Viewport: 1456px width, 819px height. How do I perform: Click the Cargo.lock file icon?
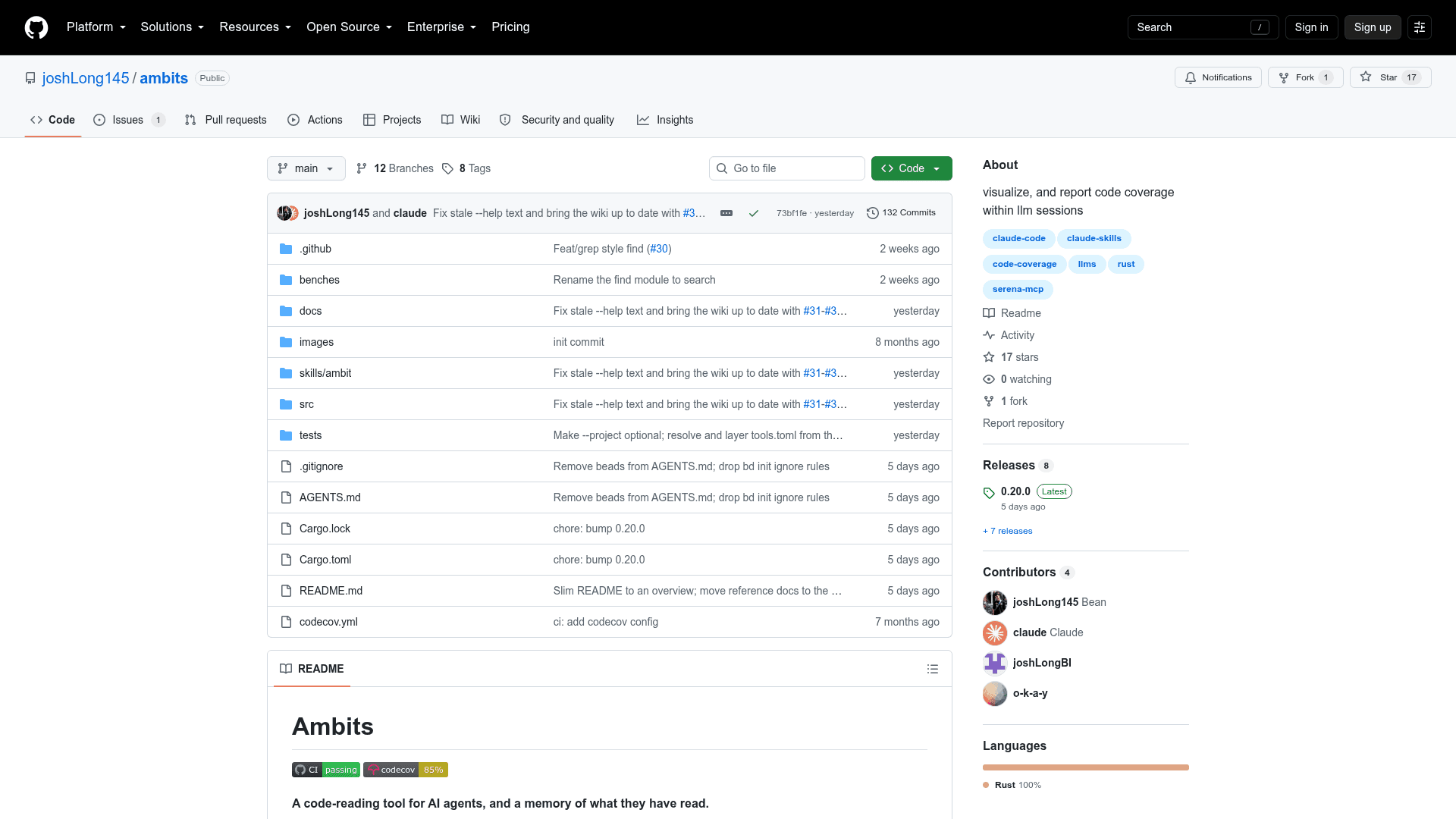click(286, 529)
